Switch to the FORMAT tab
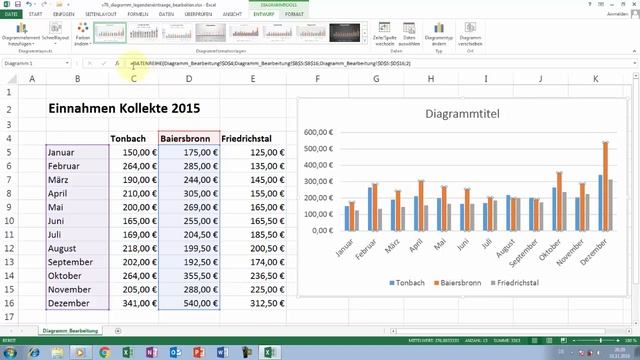 click(294, 14)
